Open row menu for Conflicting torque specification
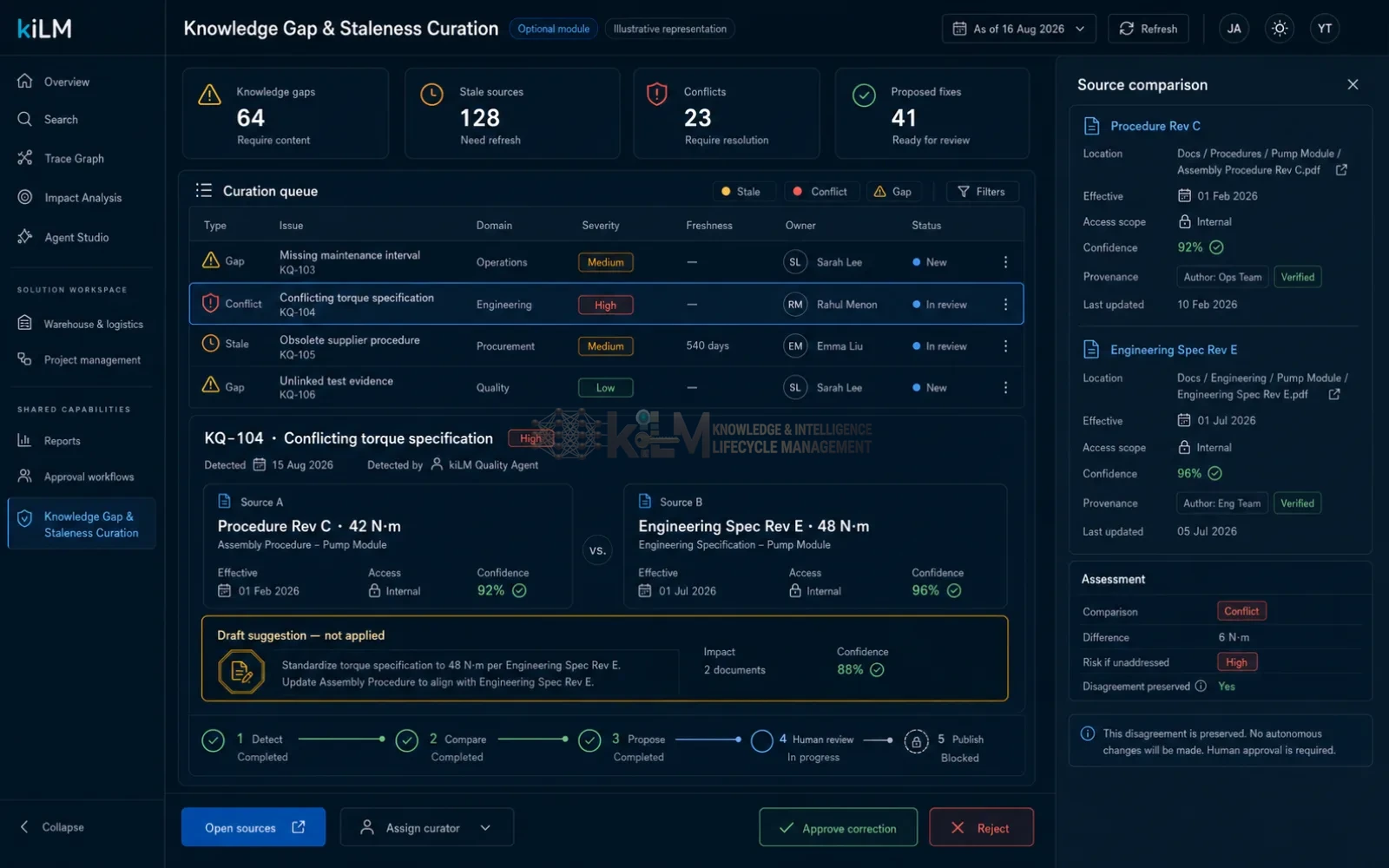 (1005, 305)
